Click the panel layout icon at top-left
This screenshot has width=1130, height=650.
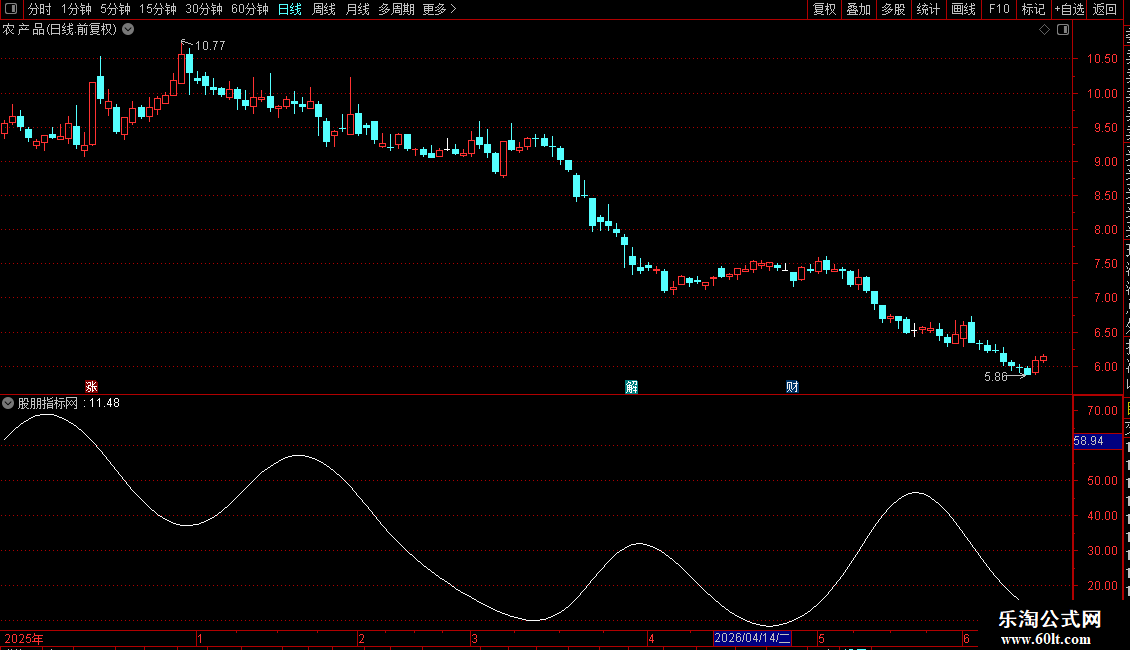coord(11,9)
